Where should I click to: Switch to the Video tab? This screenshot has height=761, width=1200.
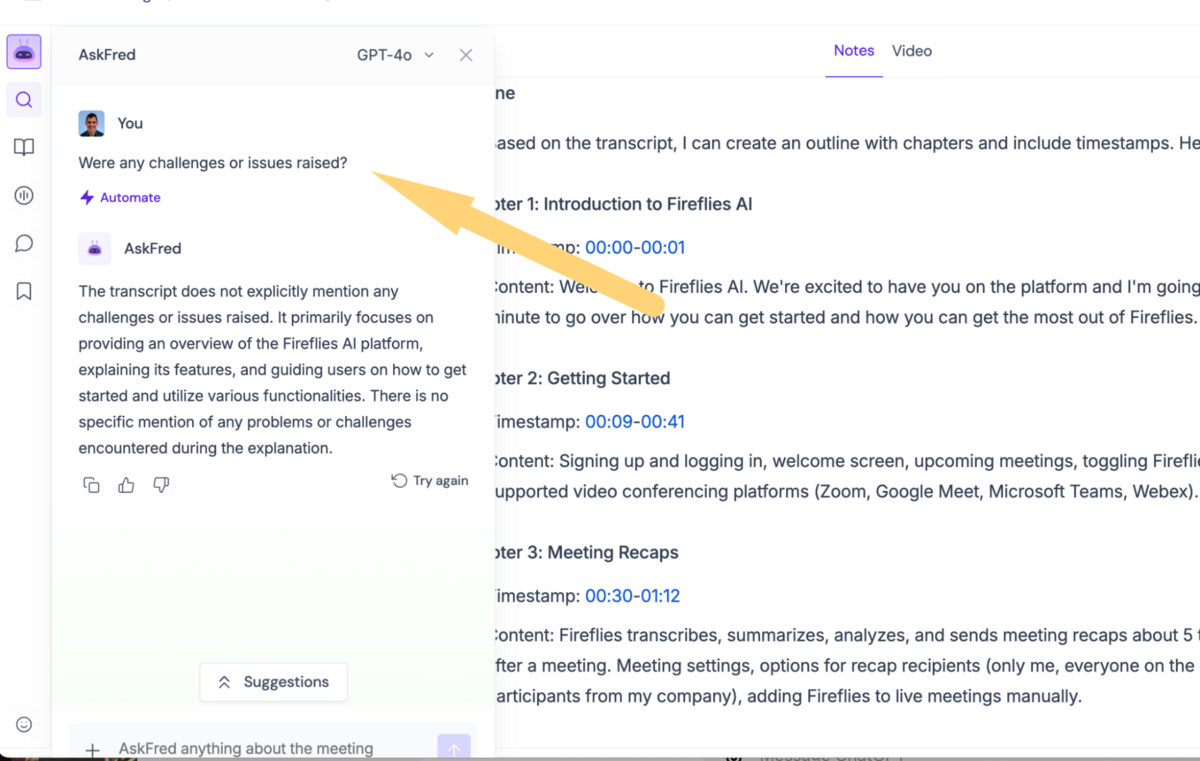(x=911, y=51)
